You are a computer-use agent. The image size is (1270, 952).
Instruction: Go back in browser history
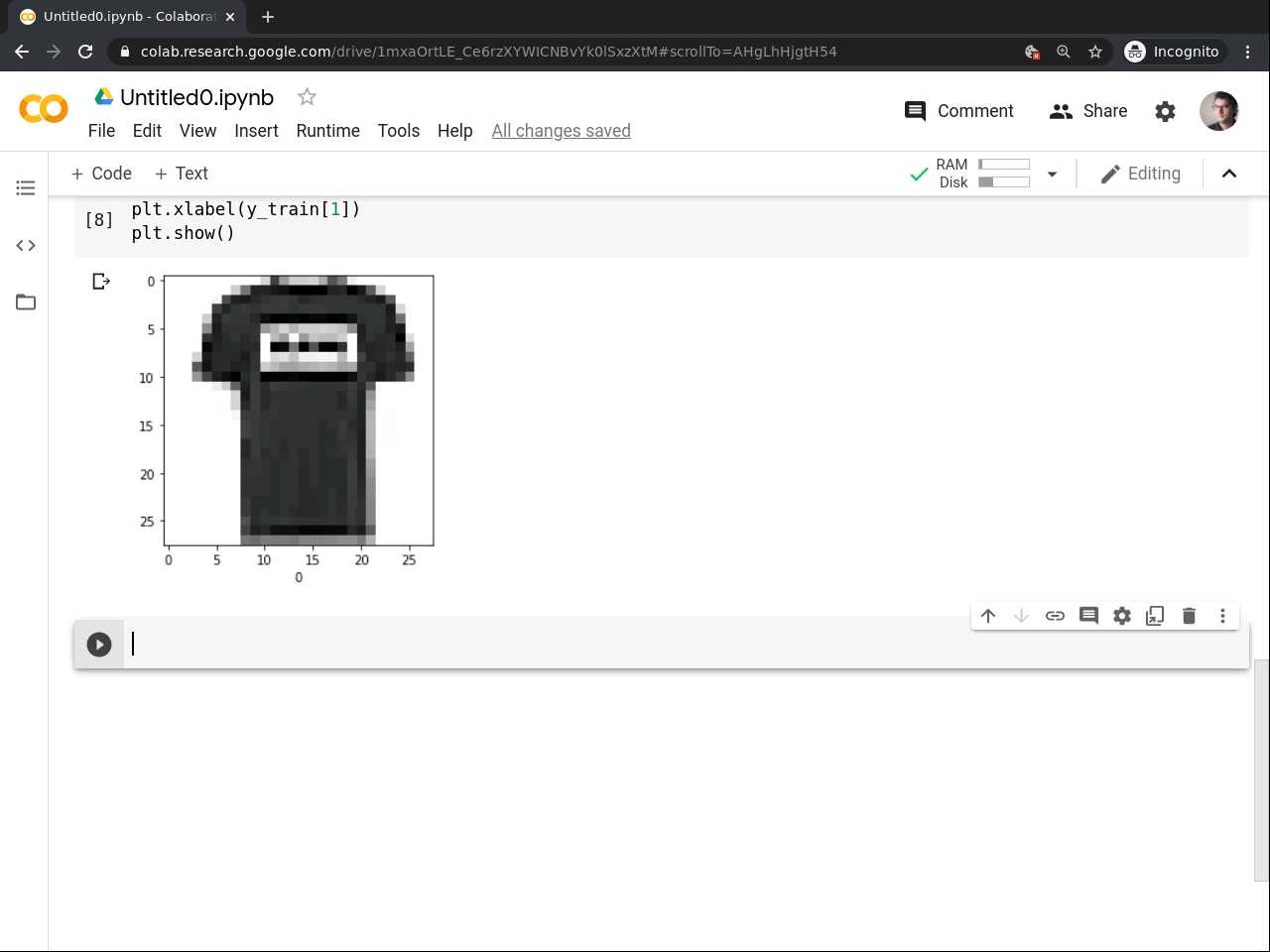22,52
